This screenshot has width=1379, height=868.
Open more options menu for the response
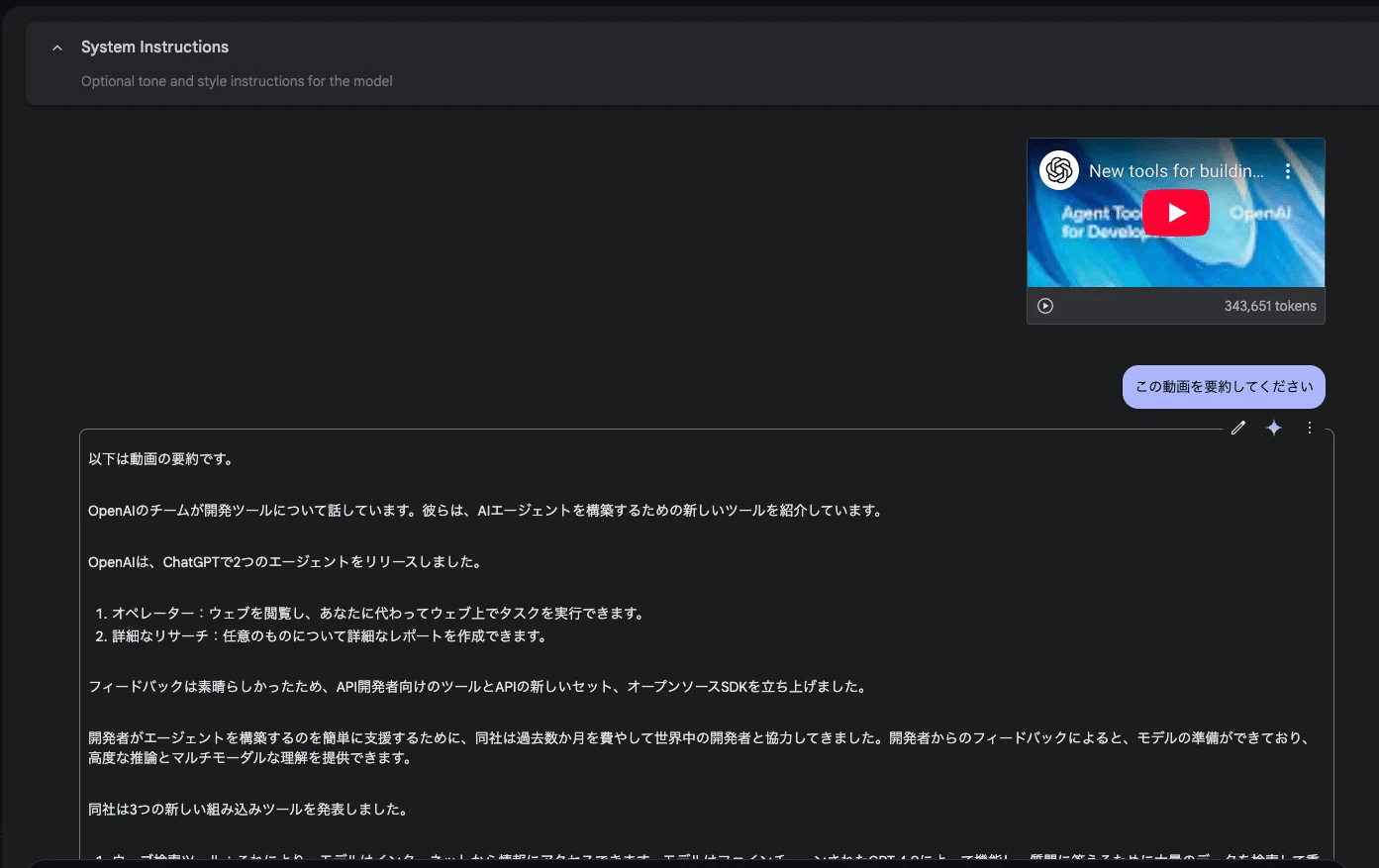click(1309, 428)
